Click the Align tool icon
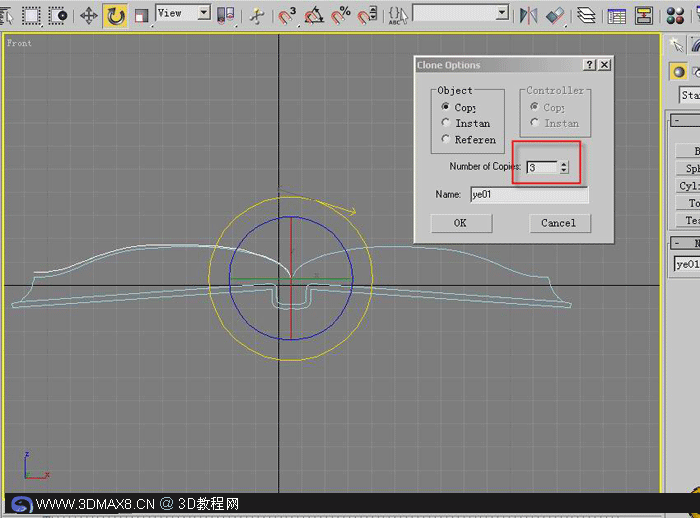 [555, 16]
